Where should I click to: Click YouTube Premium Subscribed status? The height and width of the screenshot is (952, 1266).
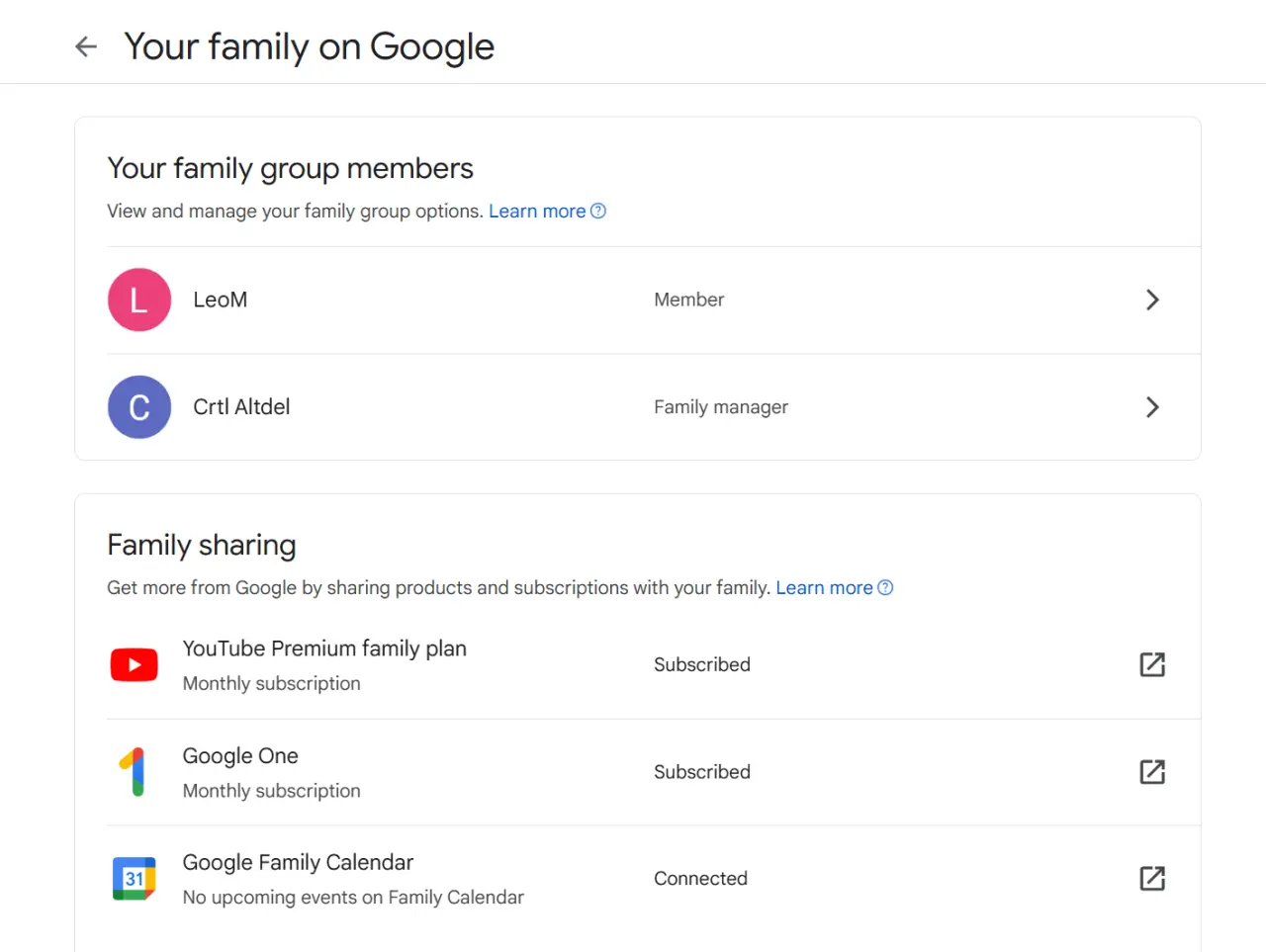[702, 665]
